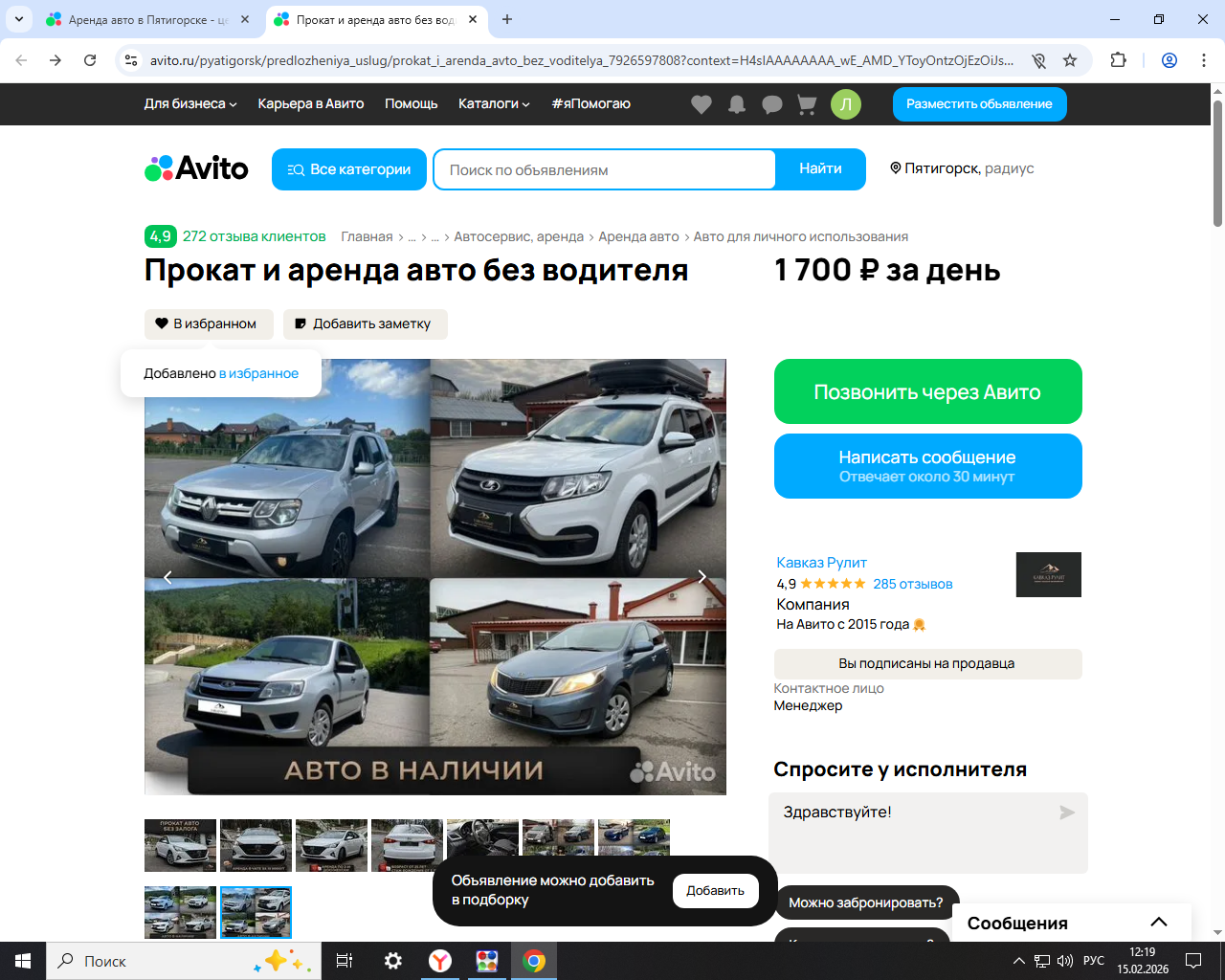This screenshot has height=980, width=1225.
Task: Show previous photo with left arrow
Action: [x=168, y=576]
